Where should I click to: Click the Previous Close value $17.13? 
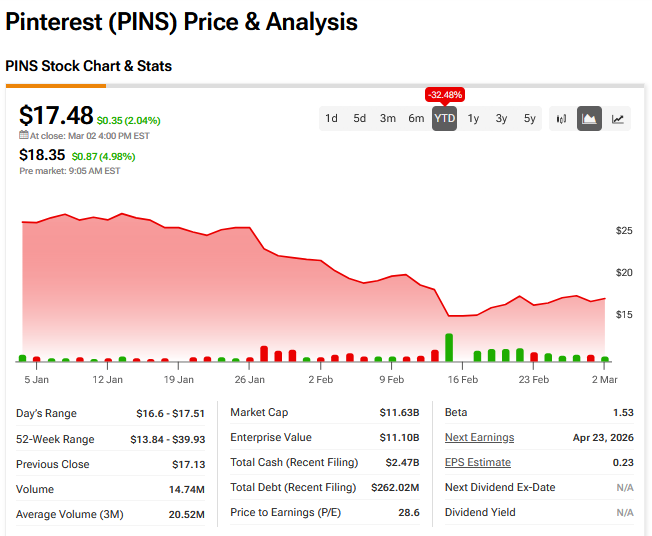point(189,464)
